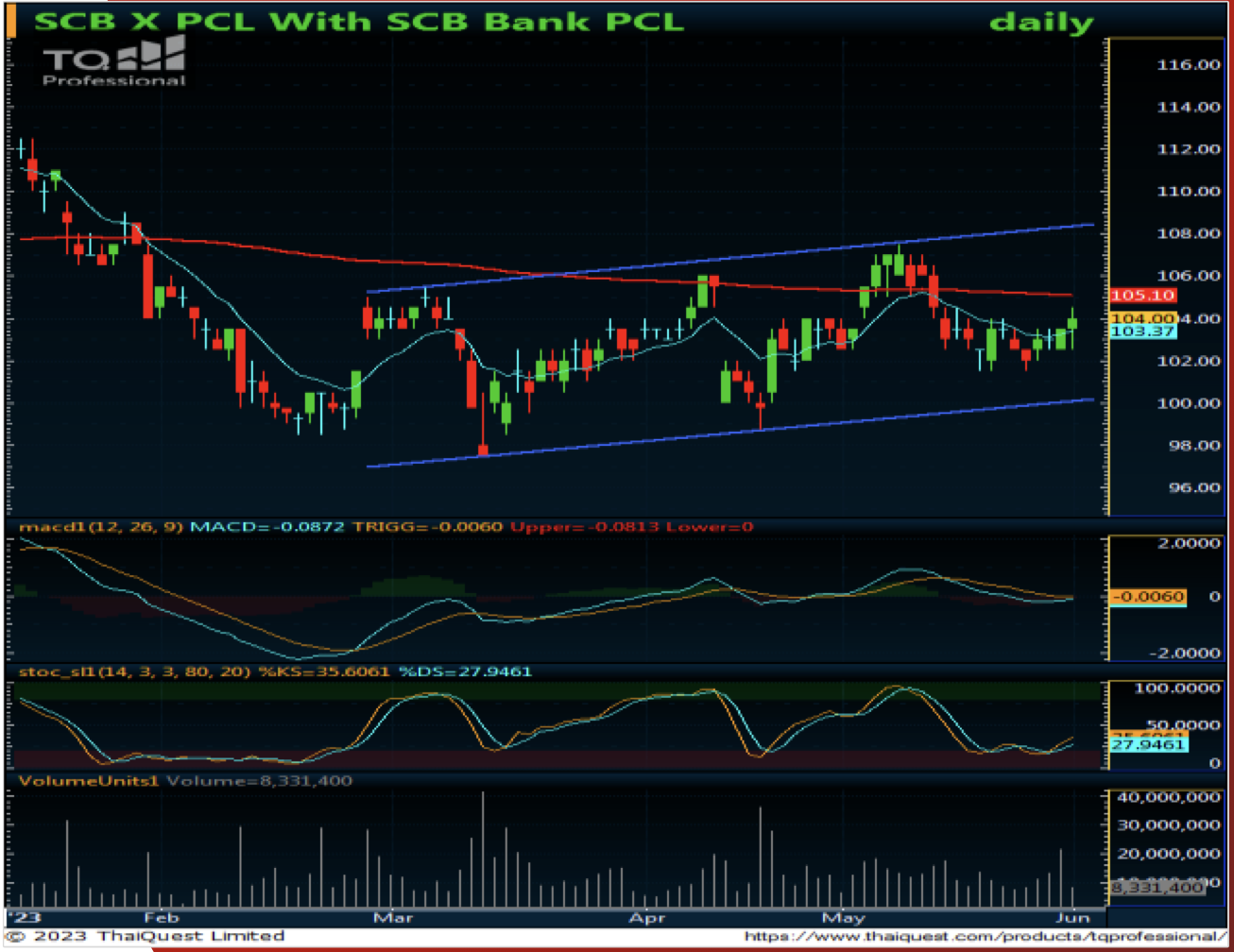Screen dimensions: 1234x952
Task: Click the 108.00 price axis label
Action: pyautogui.click(x=1189, y=233)
